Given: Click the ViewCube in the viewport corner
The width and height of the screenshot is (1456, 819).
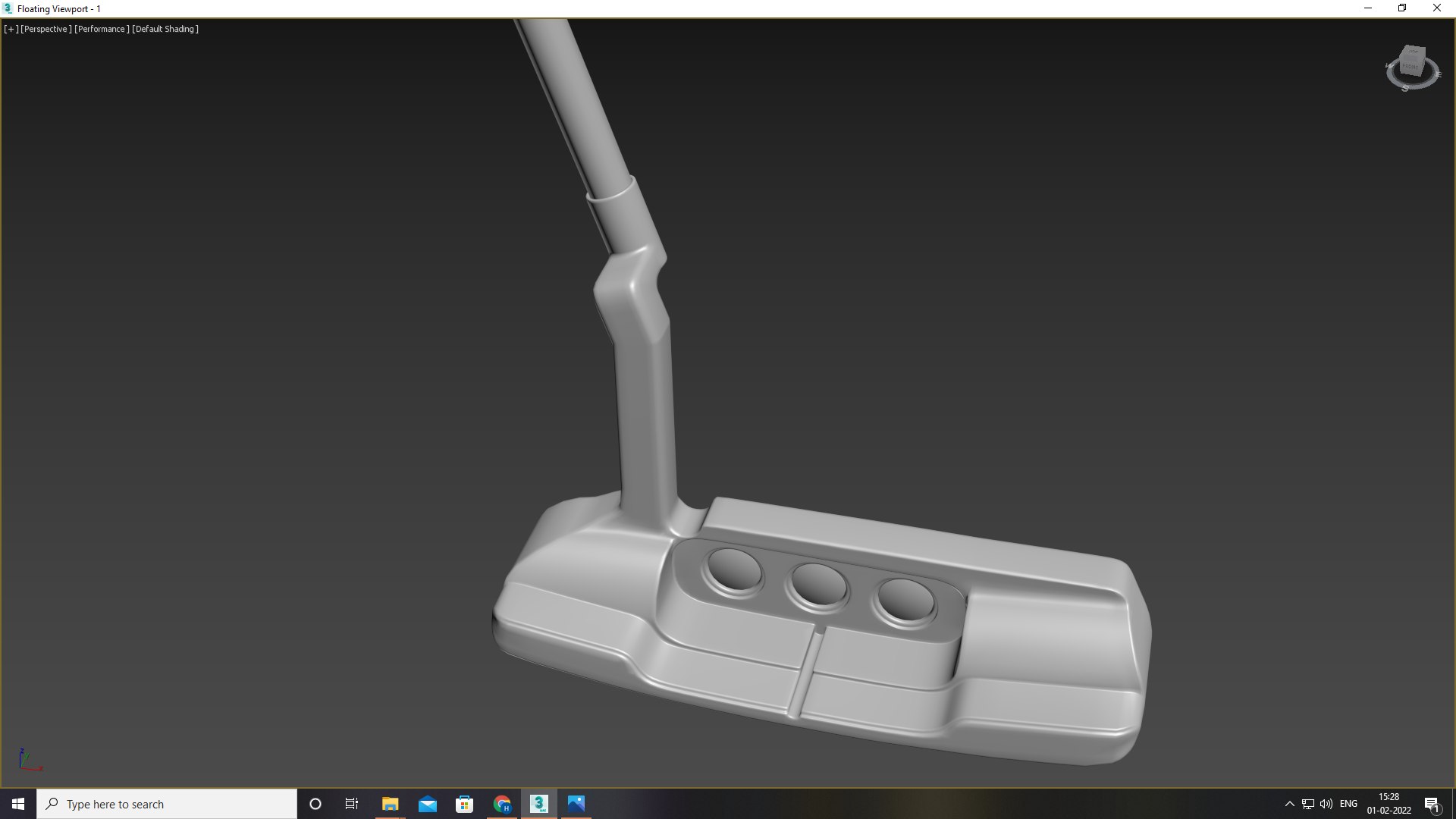Looking at the screenshot, I should point(1411,61).
